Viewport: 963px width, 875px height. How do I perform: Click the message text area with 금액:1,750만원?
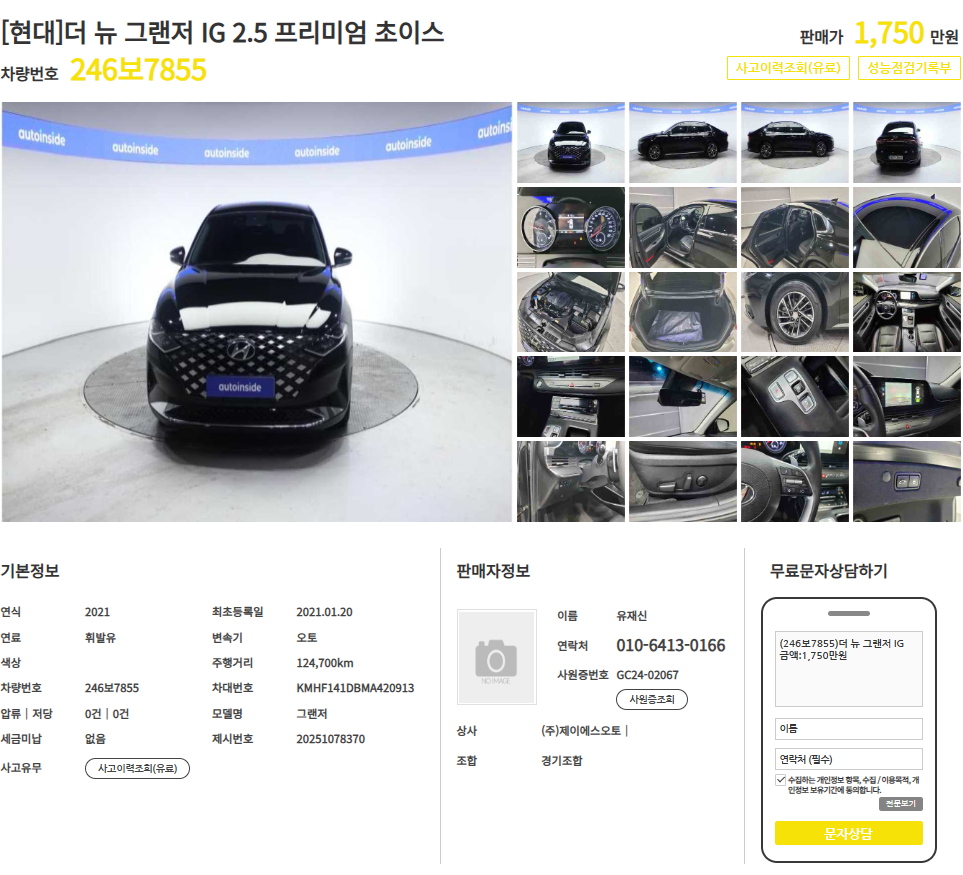(848, 669)
